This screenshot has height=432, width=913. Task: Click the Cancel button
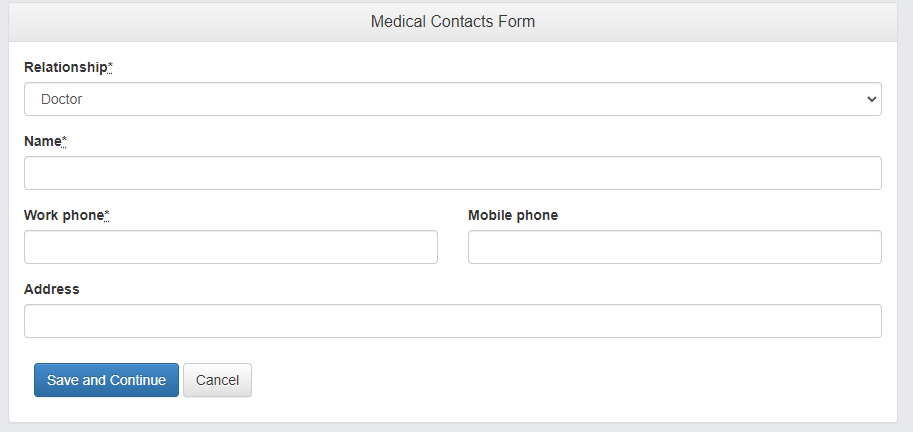217,380
